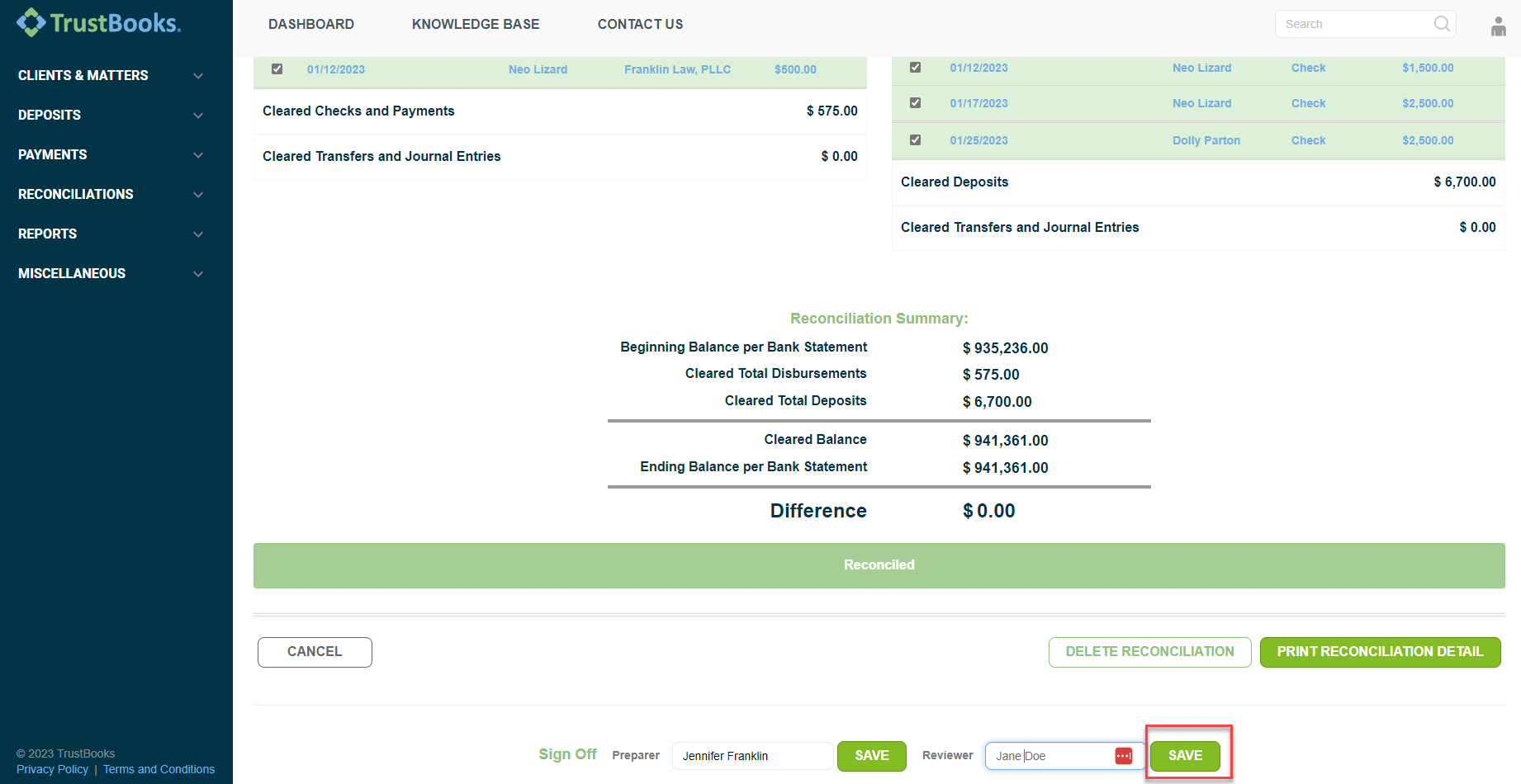1521x784 pixels.
Task: Toggle the 01/25/2023 Dolly Parton checkbox
Action: pyautogui.click(x=915, y=140)
